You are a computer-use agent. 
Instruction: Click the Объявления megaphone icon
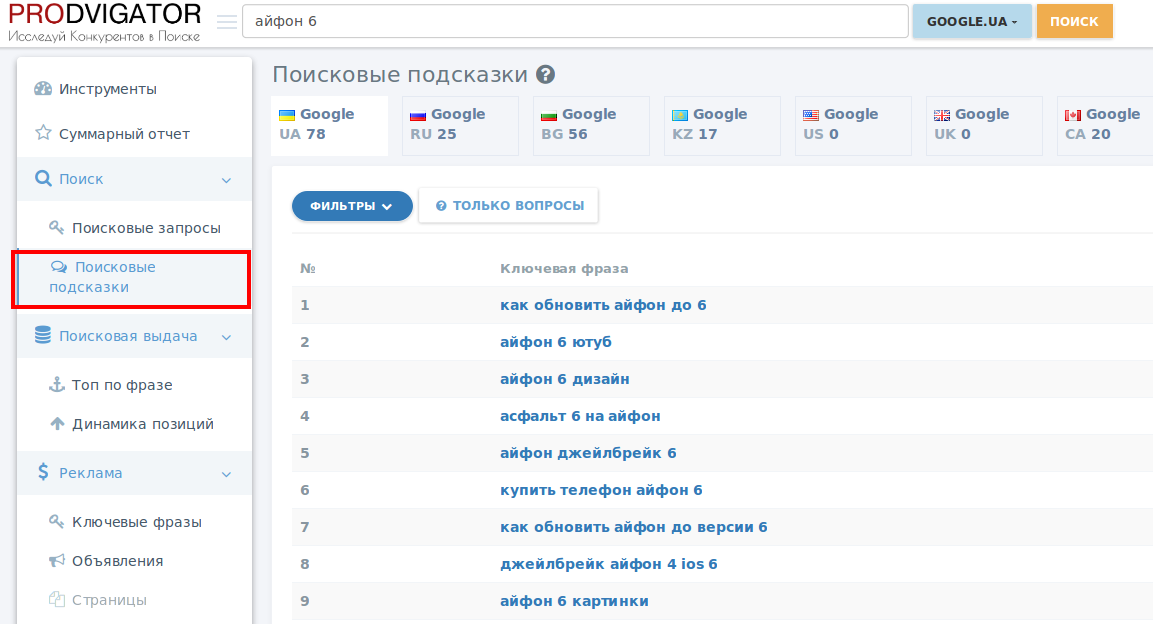point(57,561)
